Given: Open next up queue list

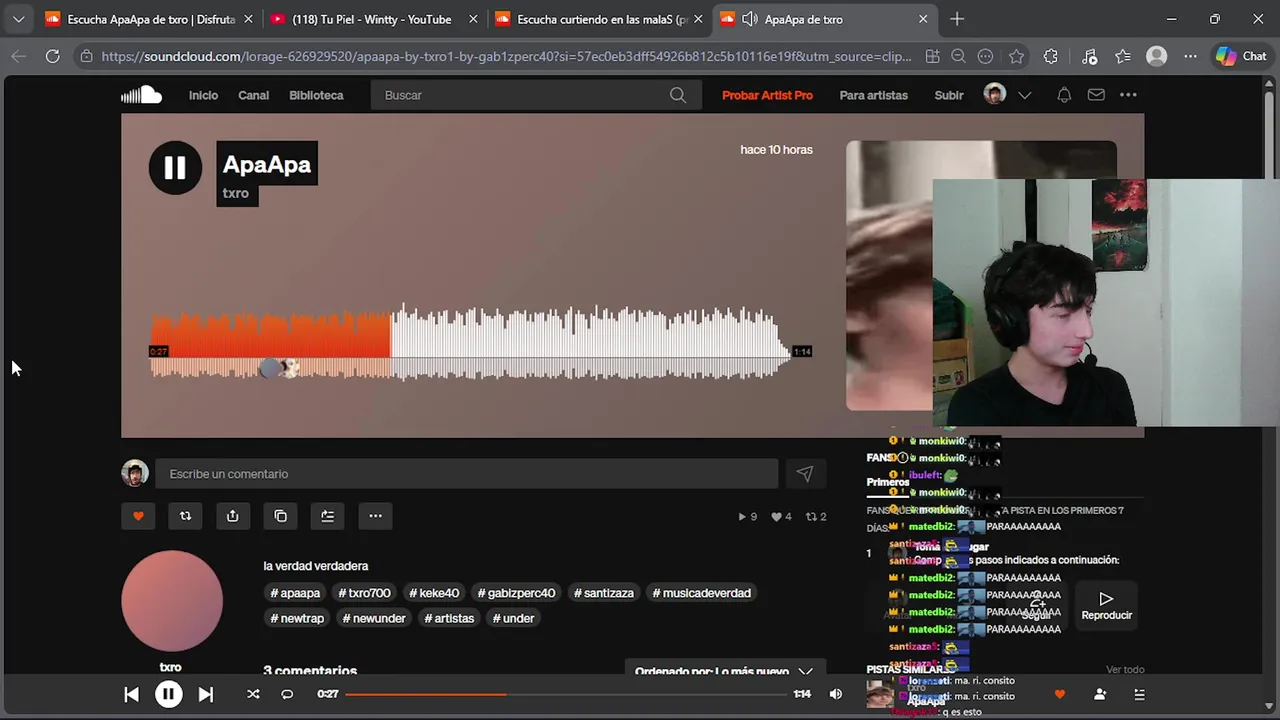Looking at the screenshot, I should pos(1139,694).
